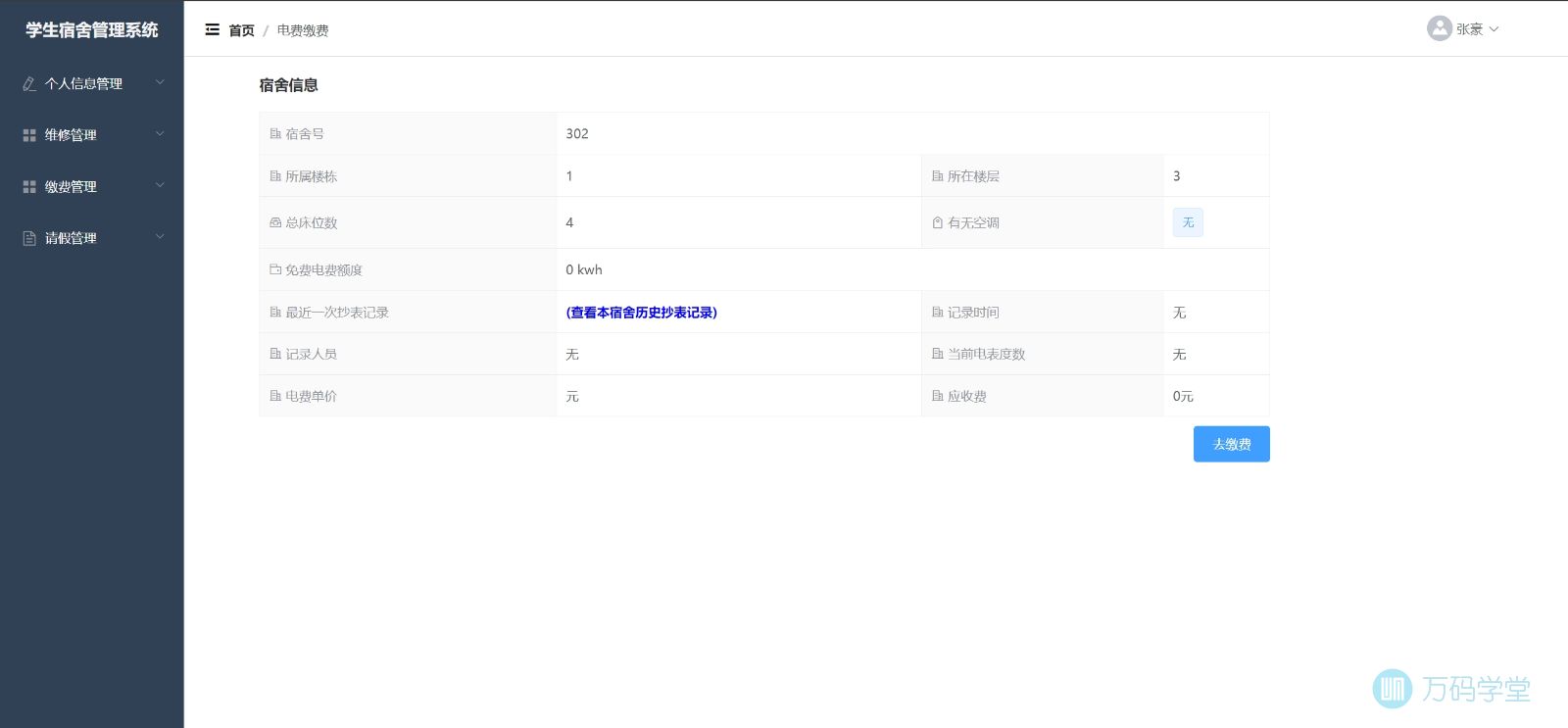Click the 无 air-conditioning tag
This screenshot has height=728, width=1568.
tap(1188, 222)
